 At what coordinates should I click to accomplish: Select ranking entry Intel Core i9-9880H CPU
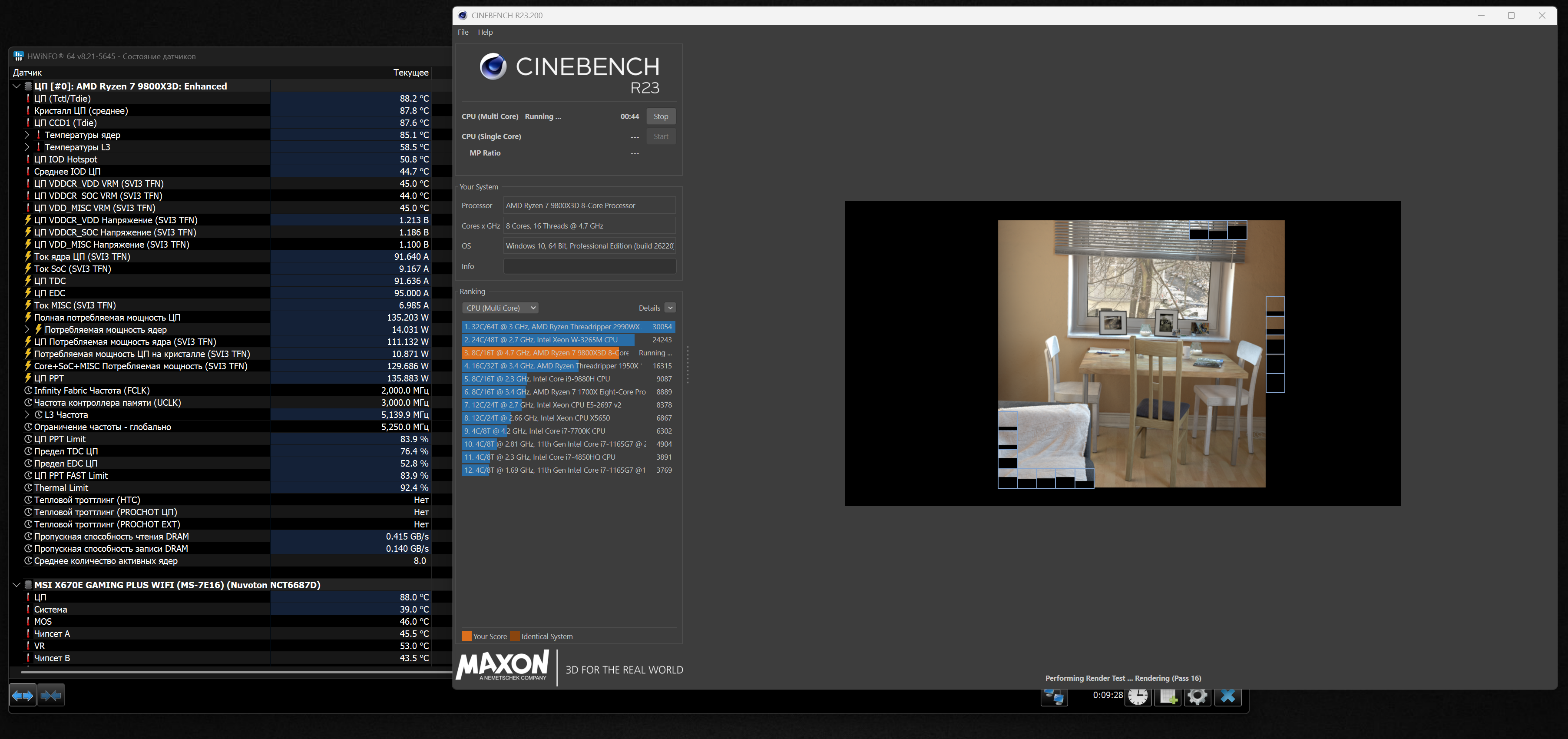click(x=568, y=379)
